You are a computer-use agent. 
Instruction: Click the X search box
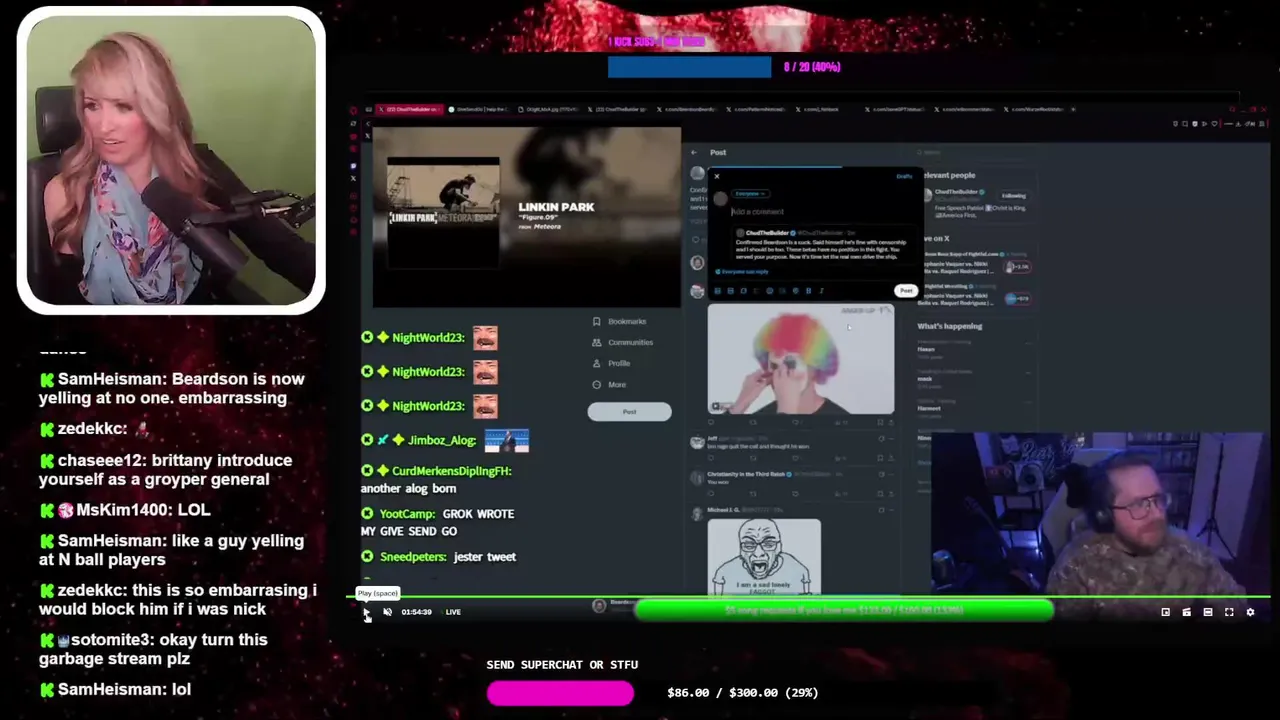975,153
